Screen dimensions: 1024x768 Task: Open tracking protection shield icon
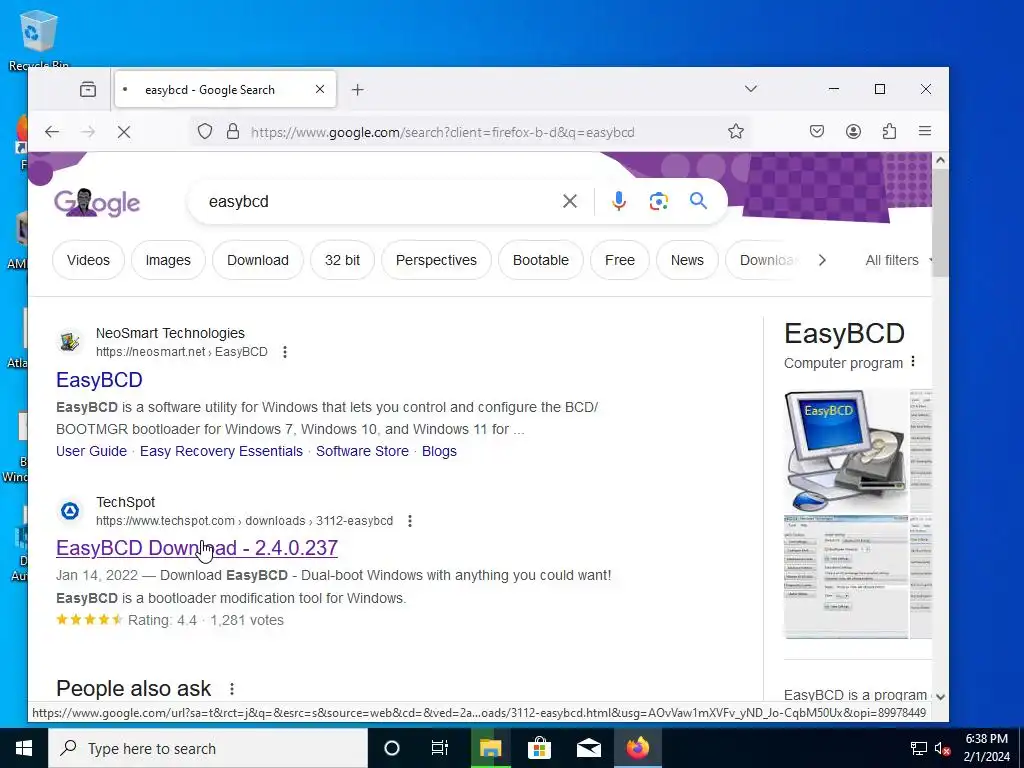pos(205,131)
